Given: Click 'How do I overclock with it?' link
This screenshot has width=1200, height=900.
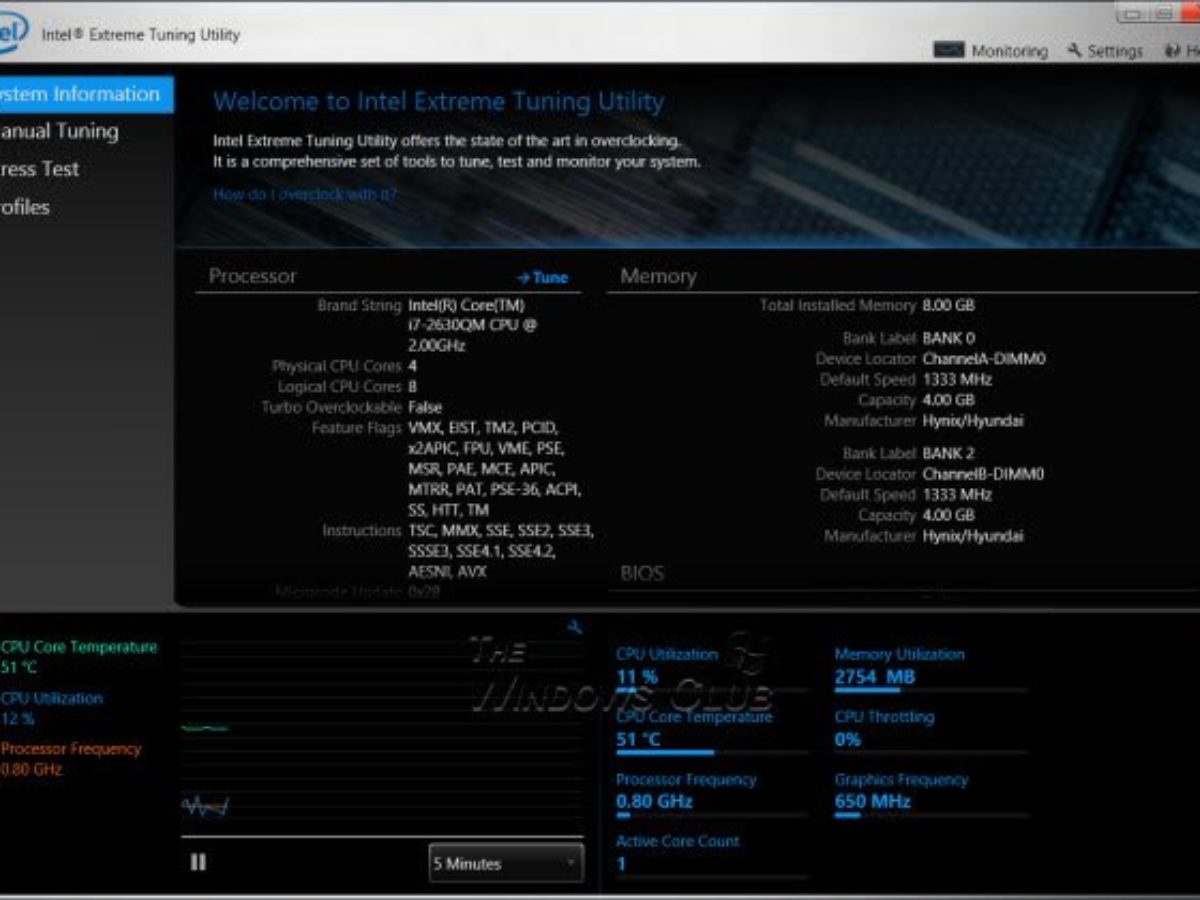Looking at the screenshot, I should click(305, 194).
